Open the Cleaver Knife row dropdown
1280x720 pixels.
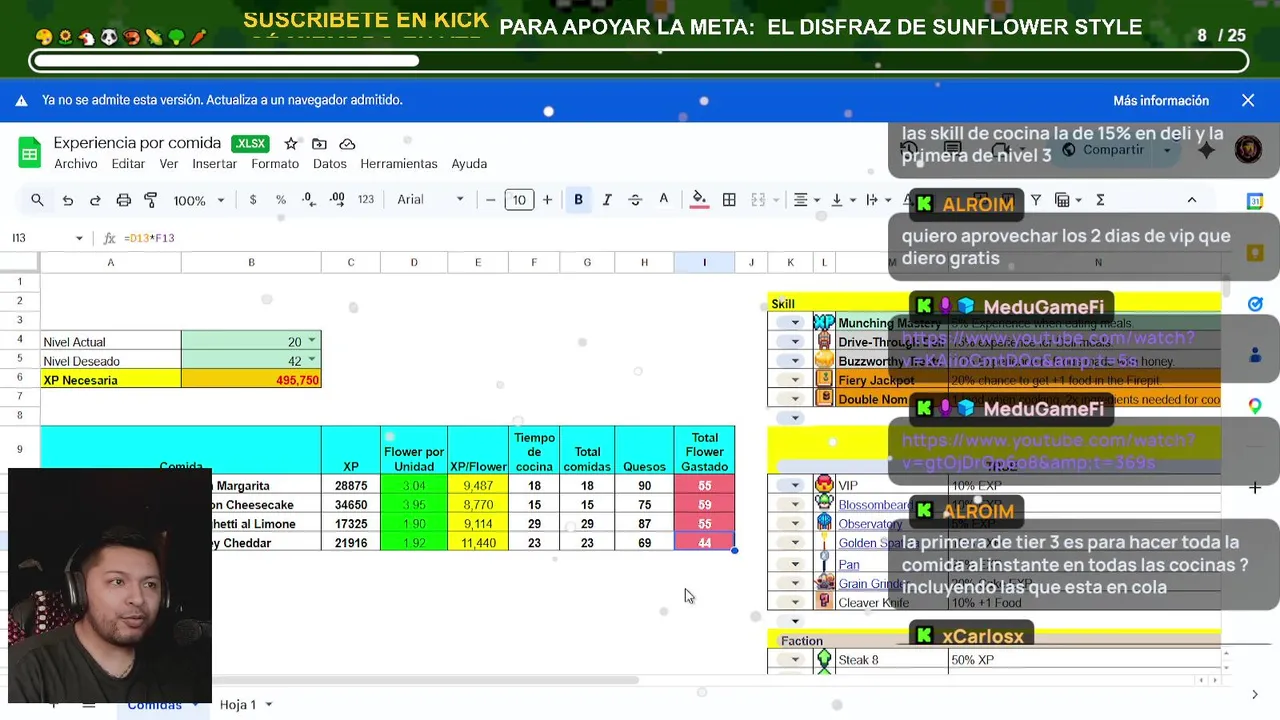(795, 602)
